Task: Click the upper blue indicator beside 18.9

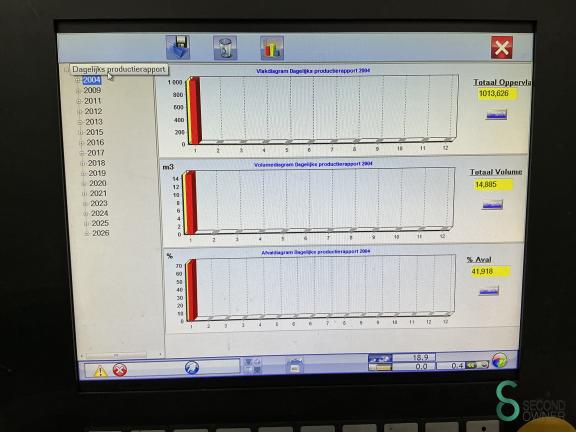Action: 380,358
